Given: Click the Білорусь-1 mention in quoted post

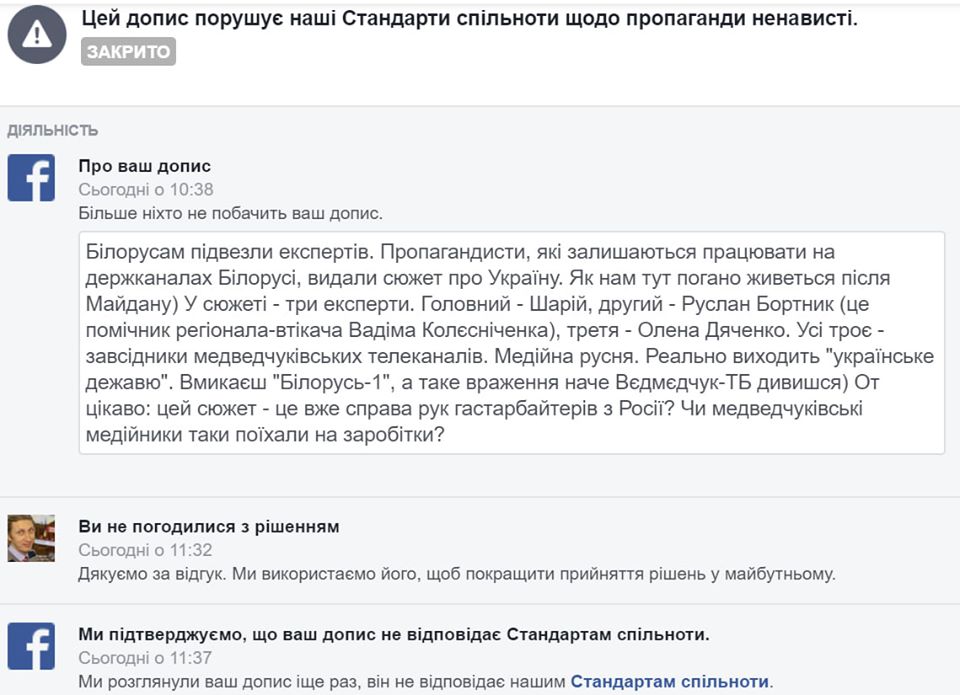Looking at the screenshot, I should [x=331, y=383].
